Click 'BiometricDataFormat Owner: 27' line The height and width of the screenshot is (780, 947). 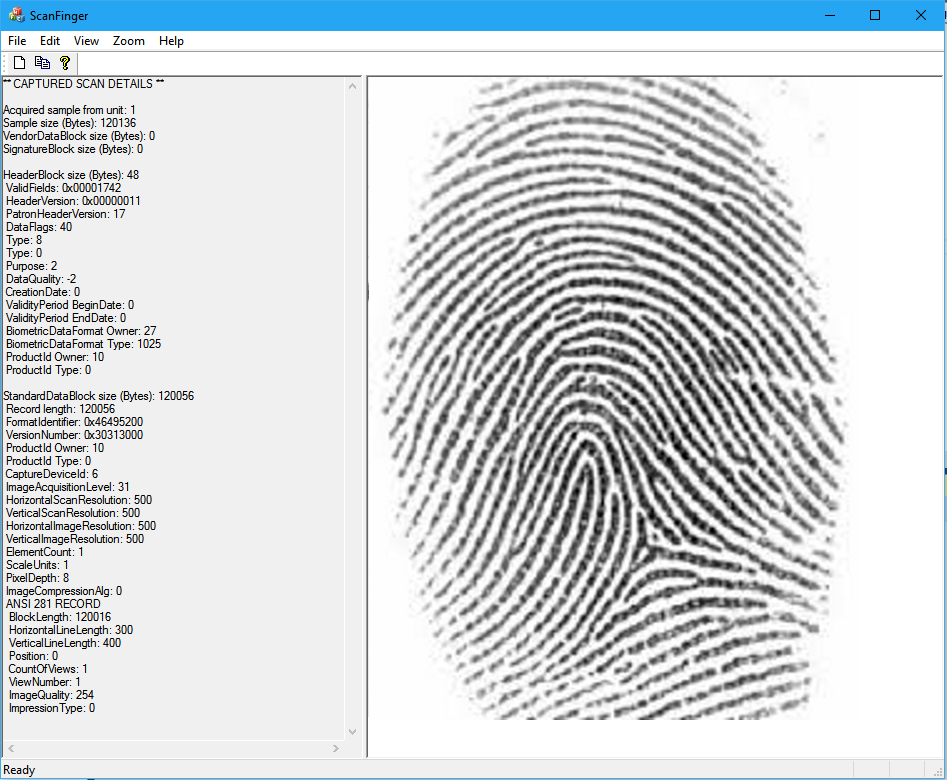tap(81, 331)
